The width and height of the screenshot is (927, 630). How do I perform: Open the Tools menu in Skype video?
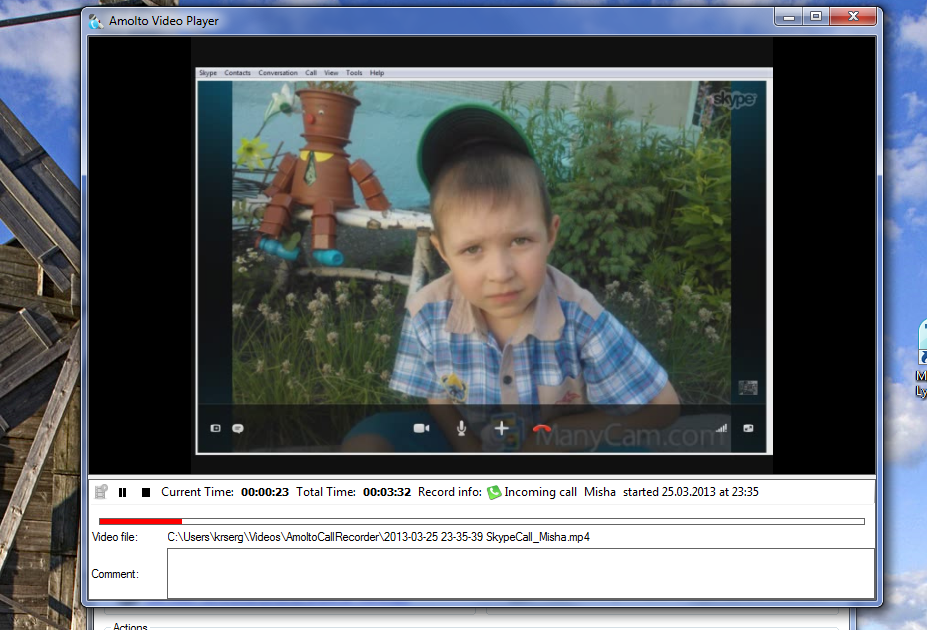point(354,73)
